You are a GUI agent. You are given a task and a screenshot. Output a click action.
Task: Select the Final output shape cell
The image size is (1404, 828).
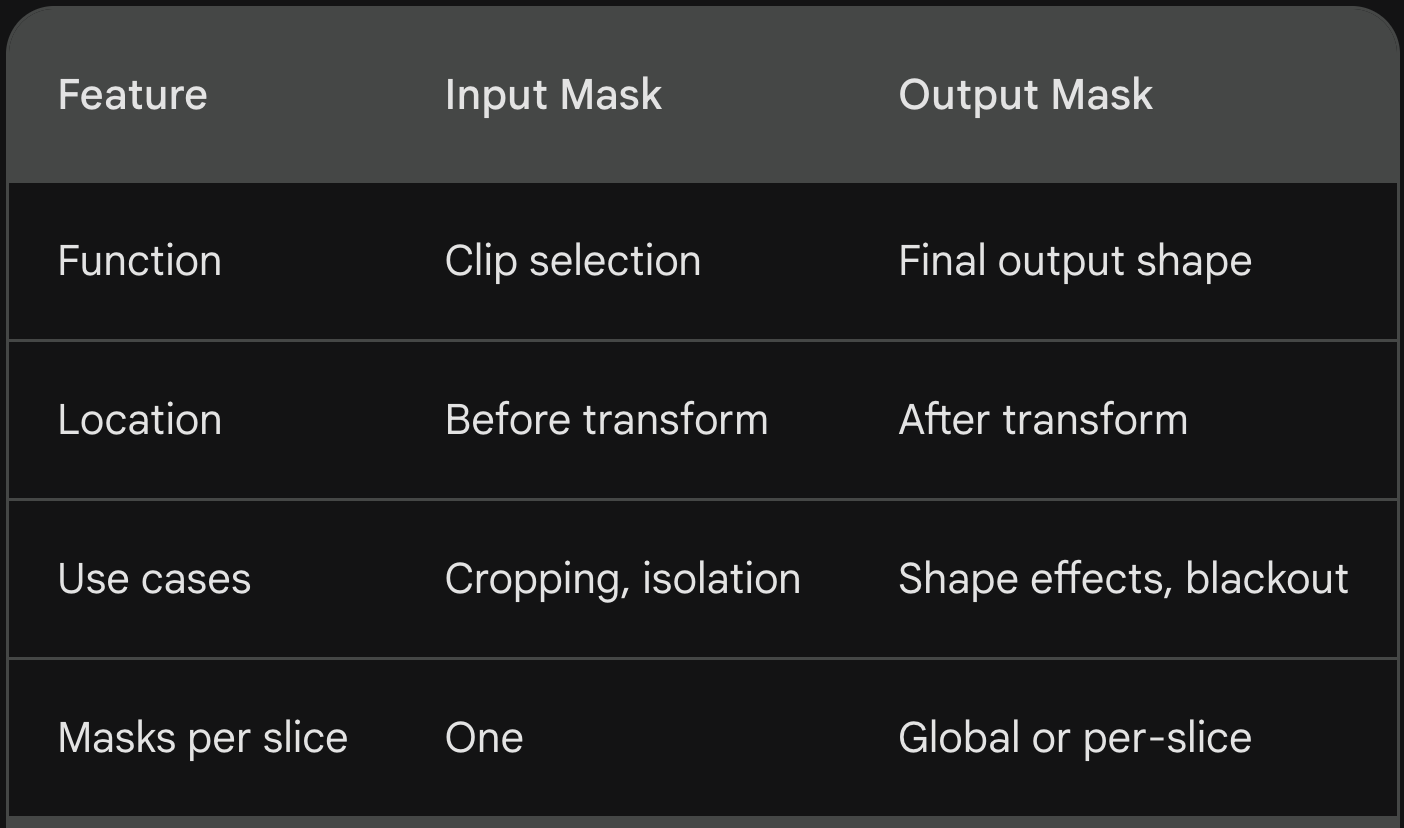coord(1074,261)
